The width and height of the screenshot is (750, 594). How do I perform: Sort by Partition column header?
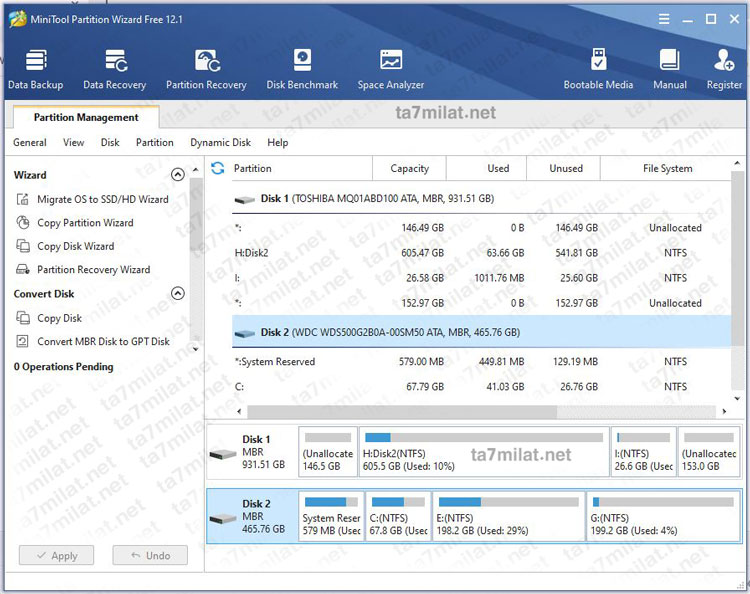[302, 168]
